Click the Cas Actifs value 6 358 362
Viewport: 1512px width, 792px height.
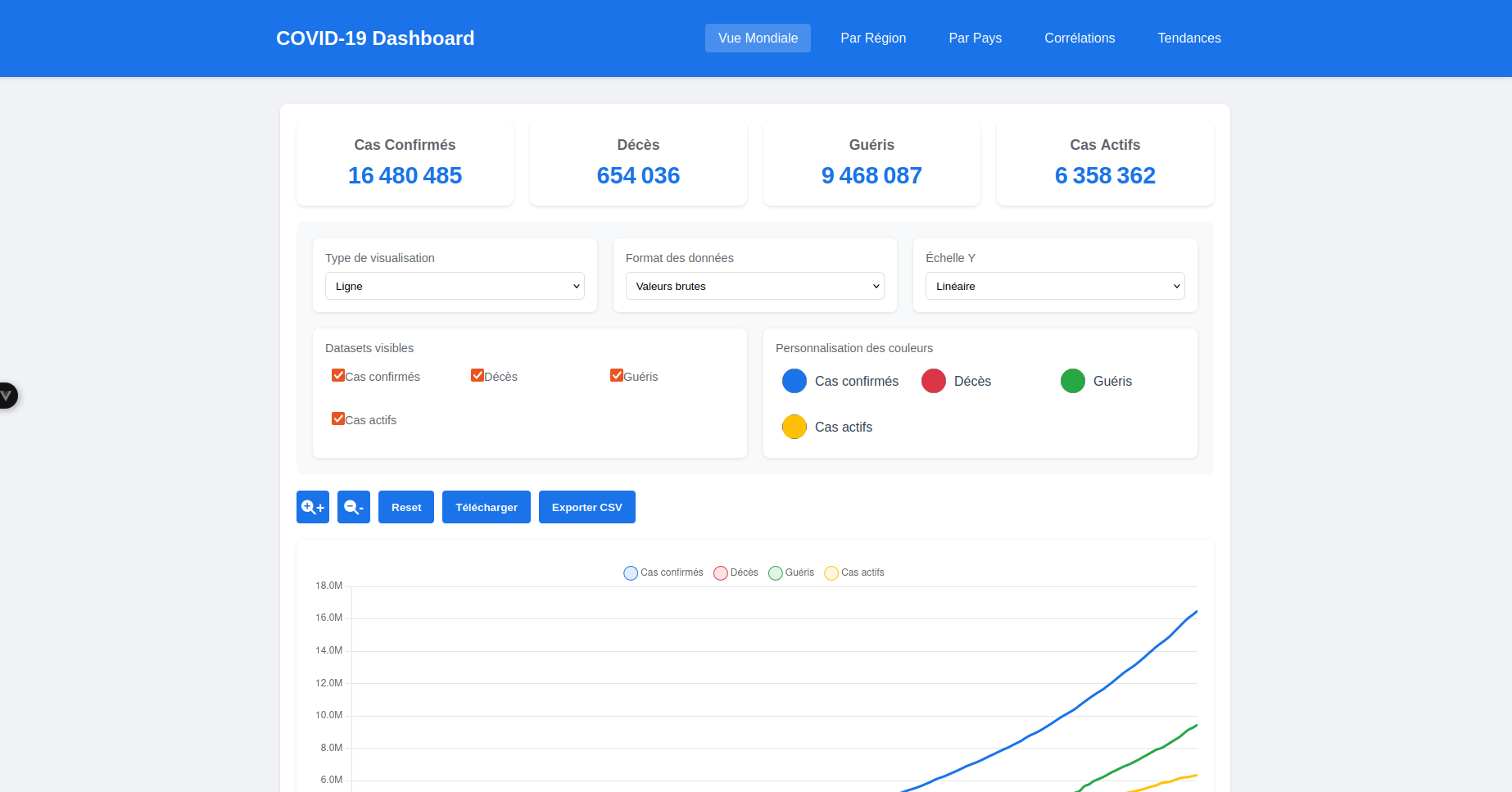[1105, 175]
